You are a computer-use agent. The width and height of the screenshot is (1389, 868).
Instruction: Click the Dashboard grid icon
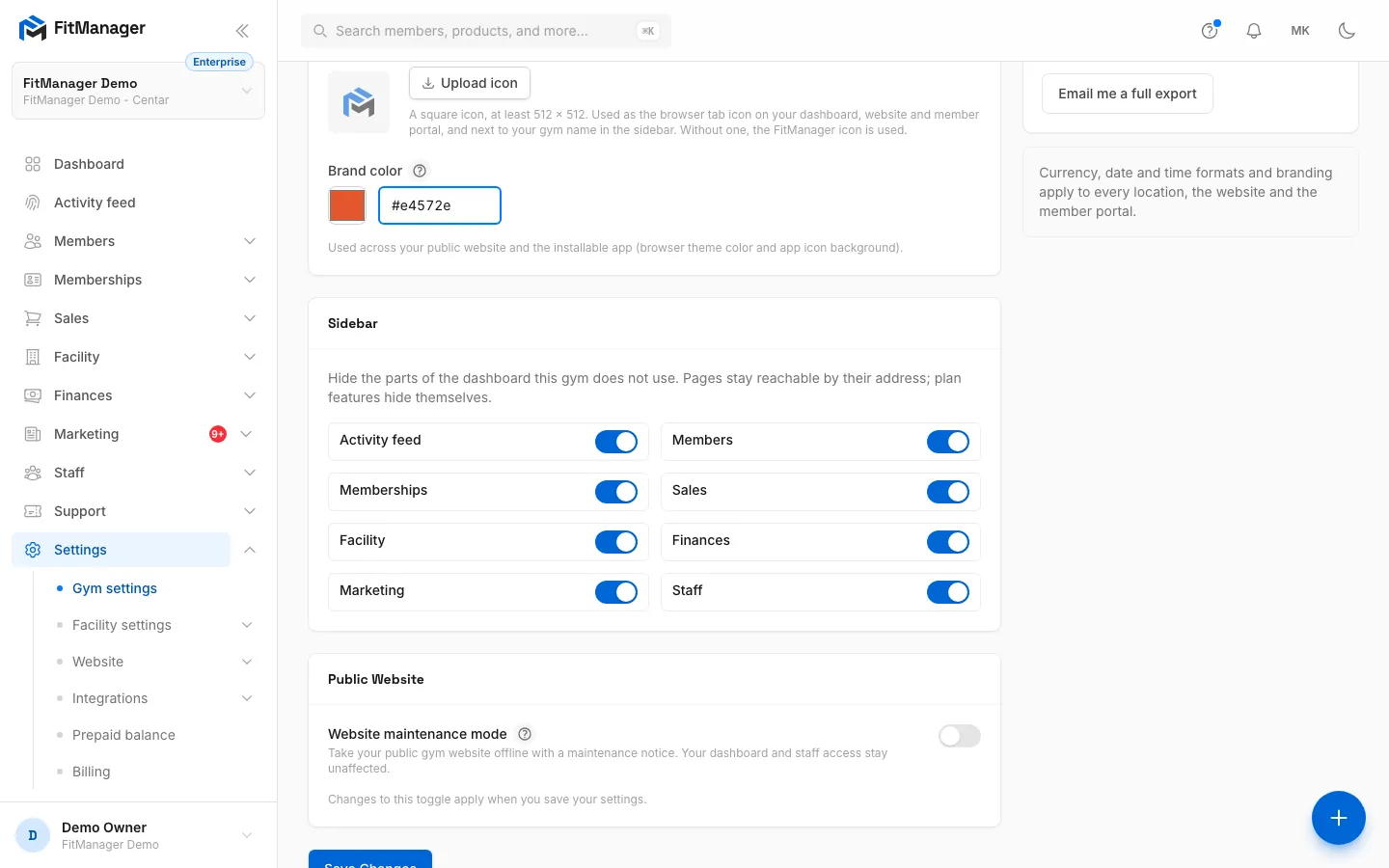(33, 164)
